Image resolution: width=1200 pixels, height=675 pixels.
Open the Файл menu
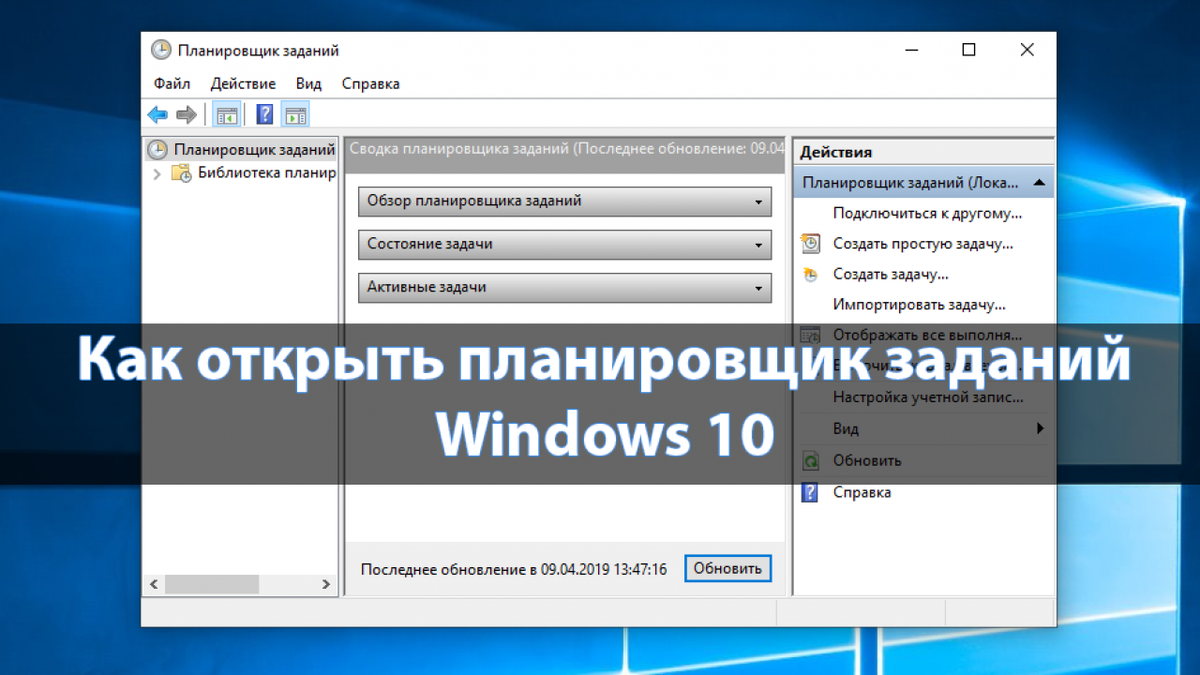point(172,84)
